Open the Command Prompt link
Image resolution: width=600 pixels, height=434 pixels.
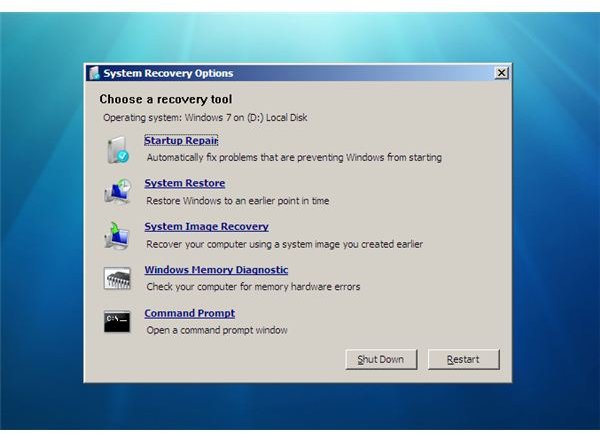[189, 313]
